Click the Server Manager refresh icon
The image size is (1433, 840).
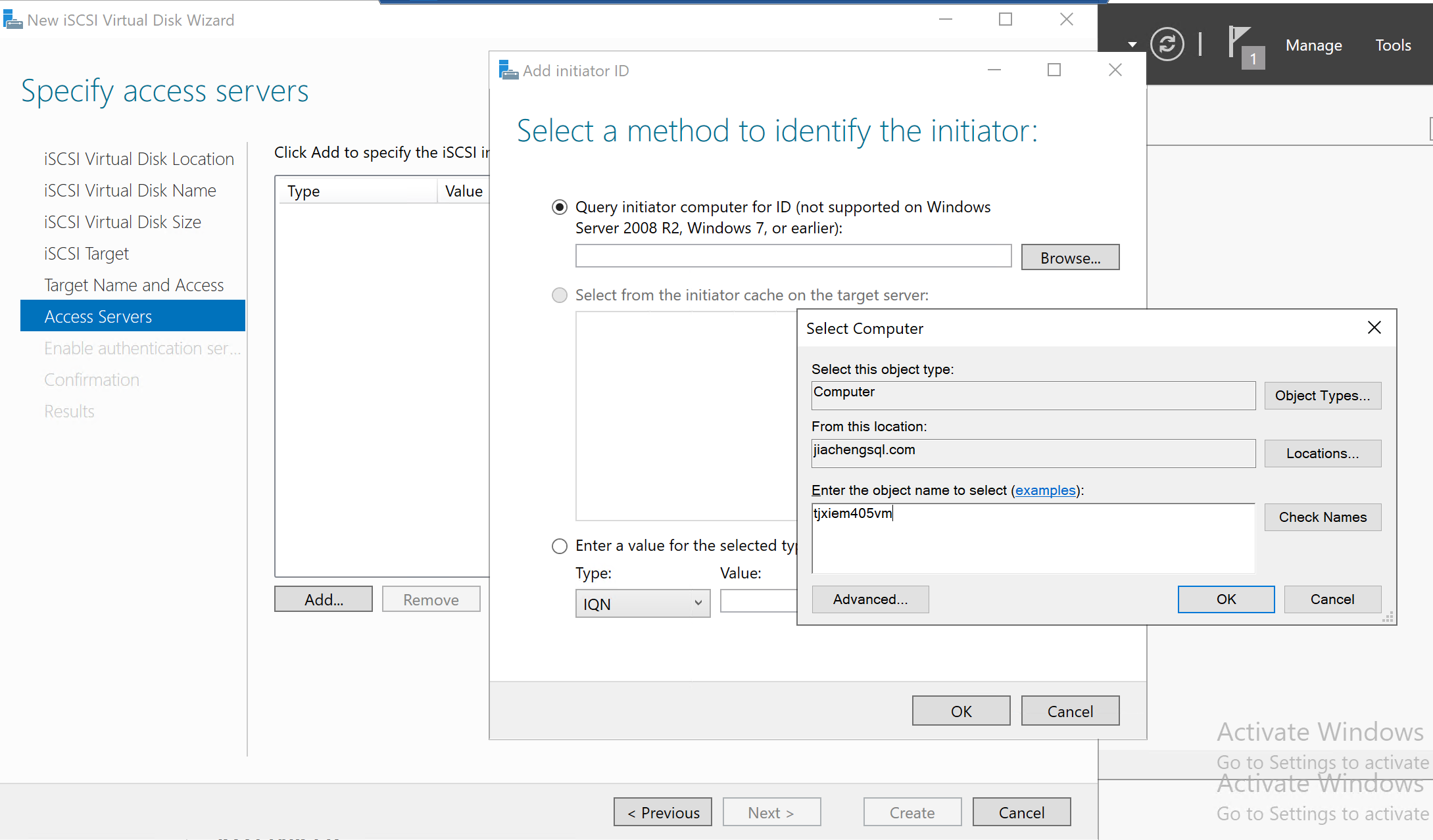pyautogui.click(x=1167, y=45)
